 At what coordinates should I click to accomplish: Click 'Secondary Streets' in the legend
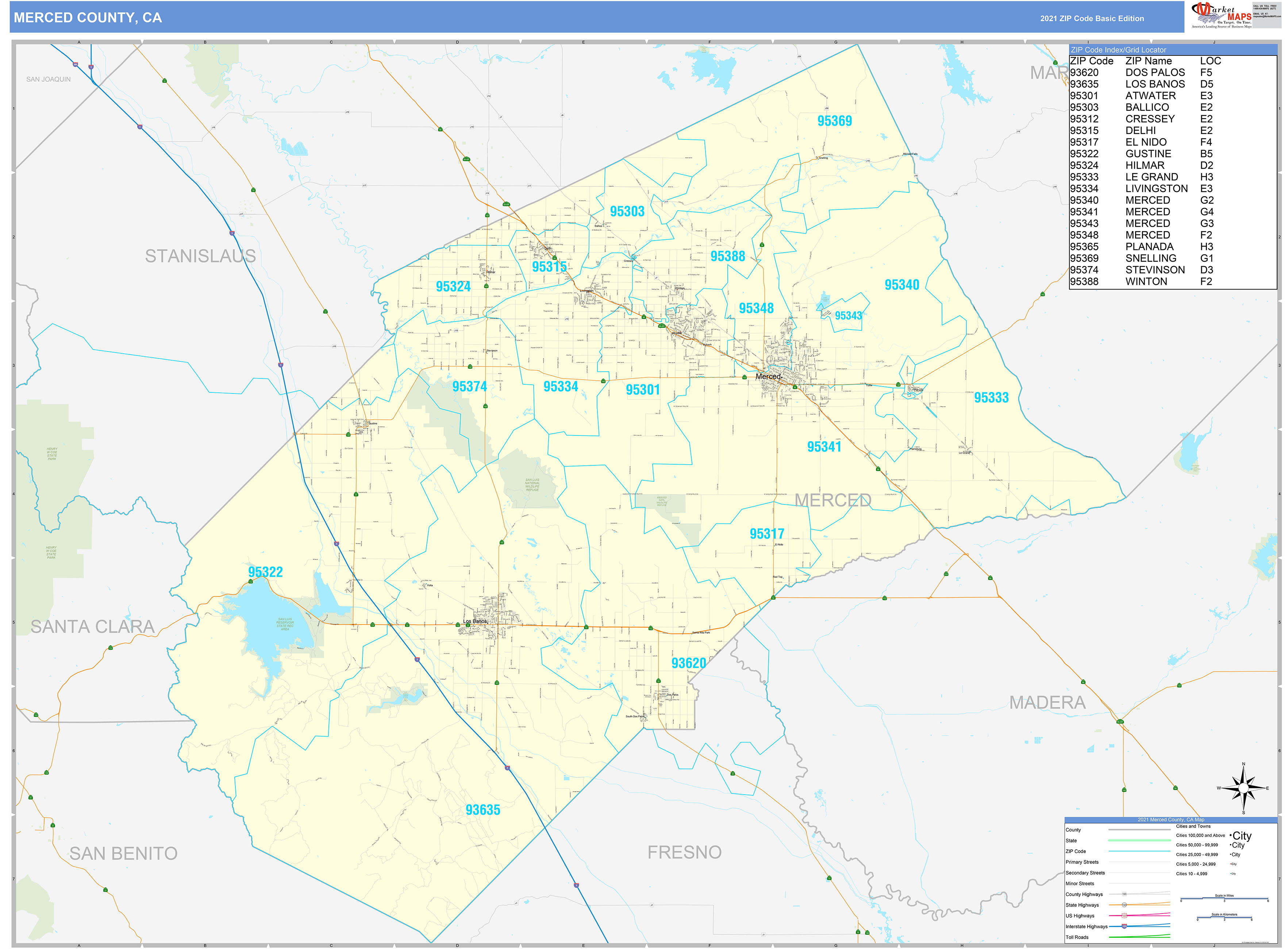tap(1085, 873)
